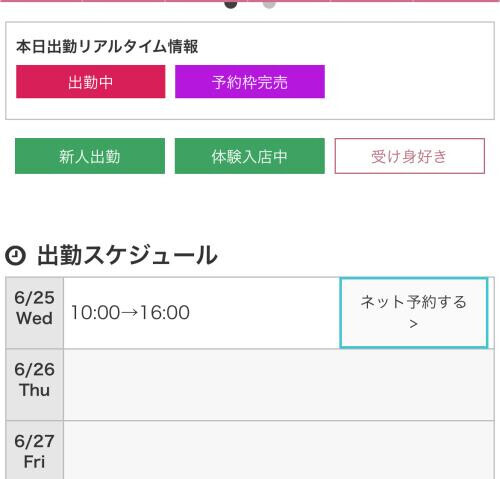Select the 6/27 Fri date cell
This screenshot has width=500, height=479.
point(35,451)
